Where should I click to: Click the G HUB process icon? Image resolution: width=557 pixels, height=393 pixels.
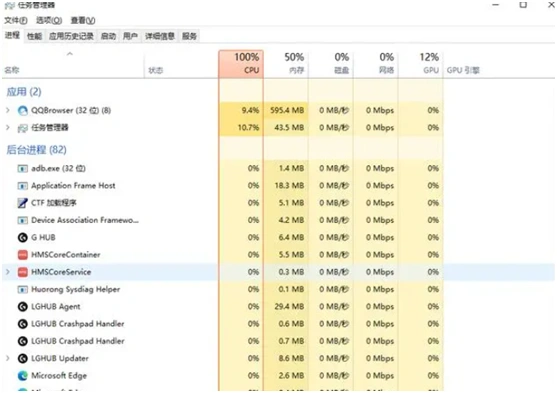coord(23,237)
